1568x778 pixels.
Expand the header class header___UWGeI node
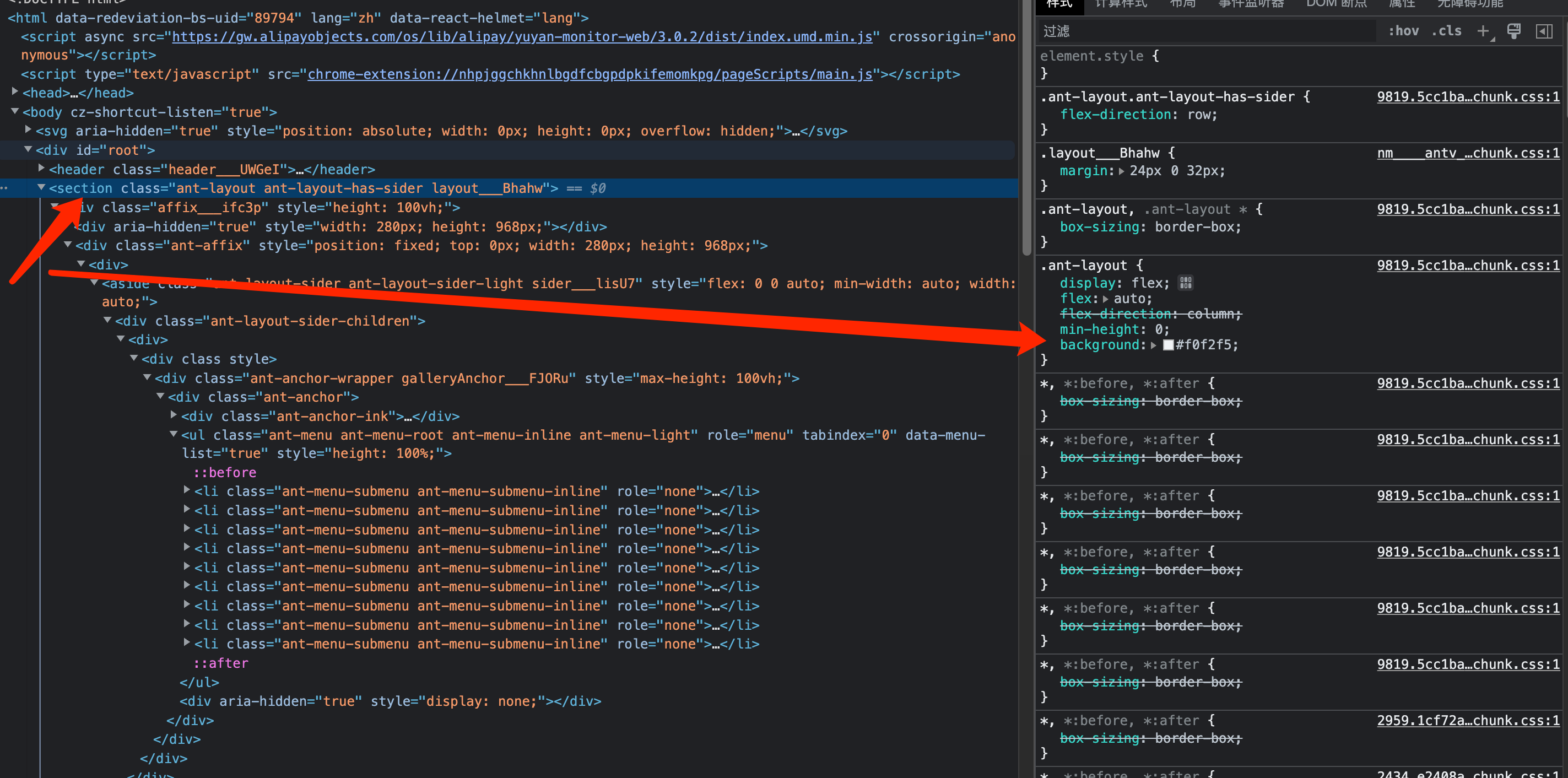coord(41,168)
